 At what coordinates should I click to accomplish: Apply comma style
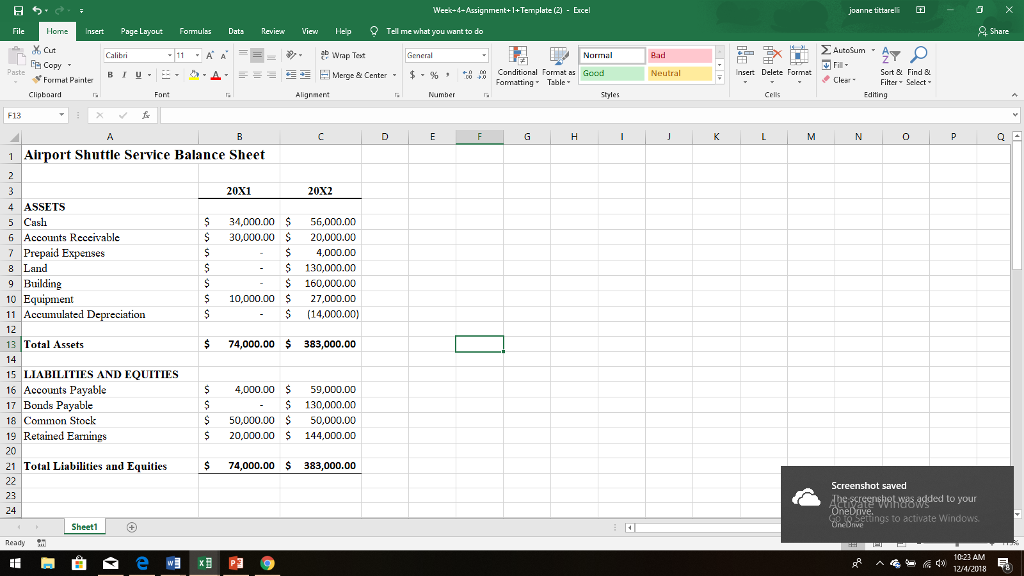pyautogui.click(x=447, y=75)
